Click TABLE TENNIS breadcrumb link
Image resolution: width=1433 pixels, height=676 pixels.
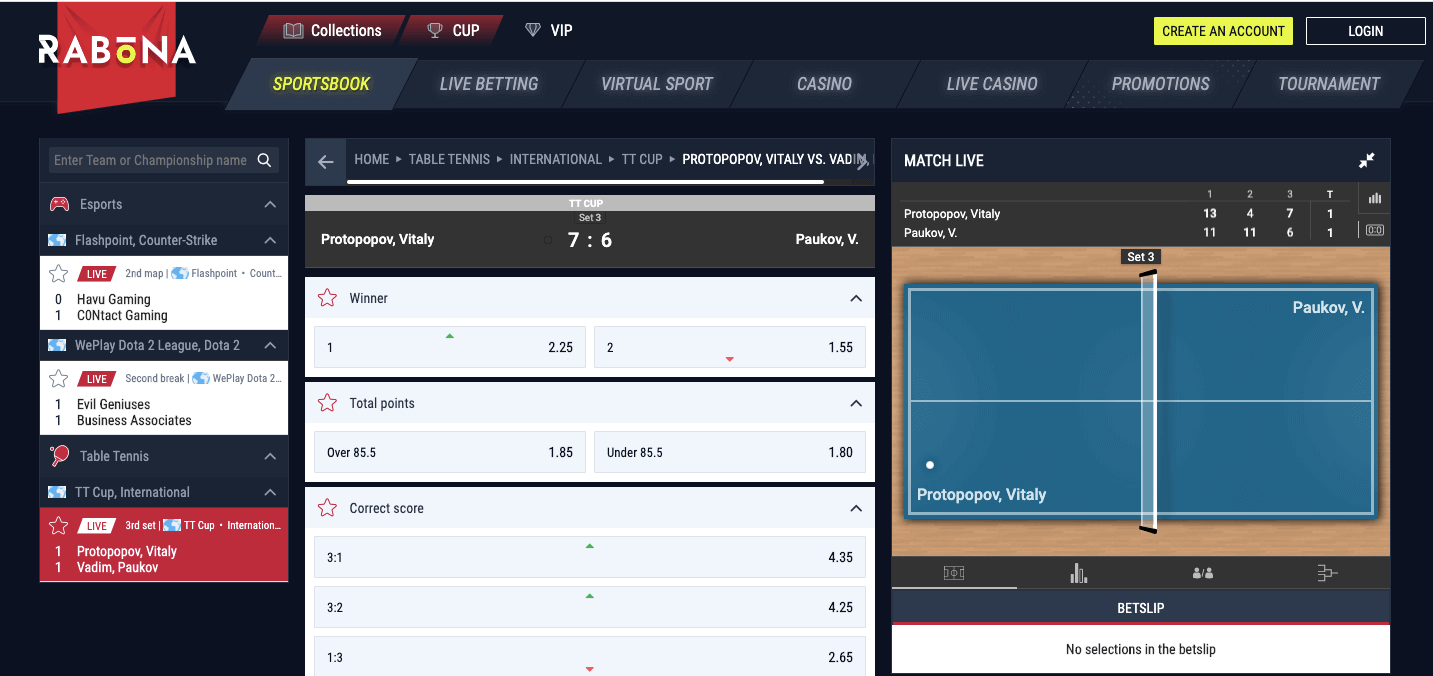click(x=449, y=159)
